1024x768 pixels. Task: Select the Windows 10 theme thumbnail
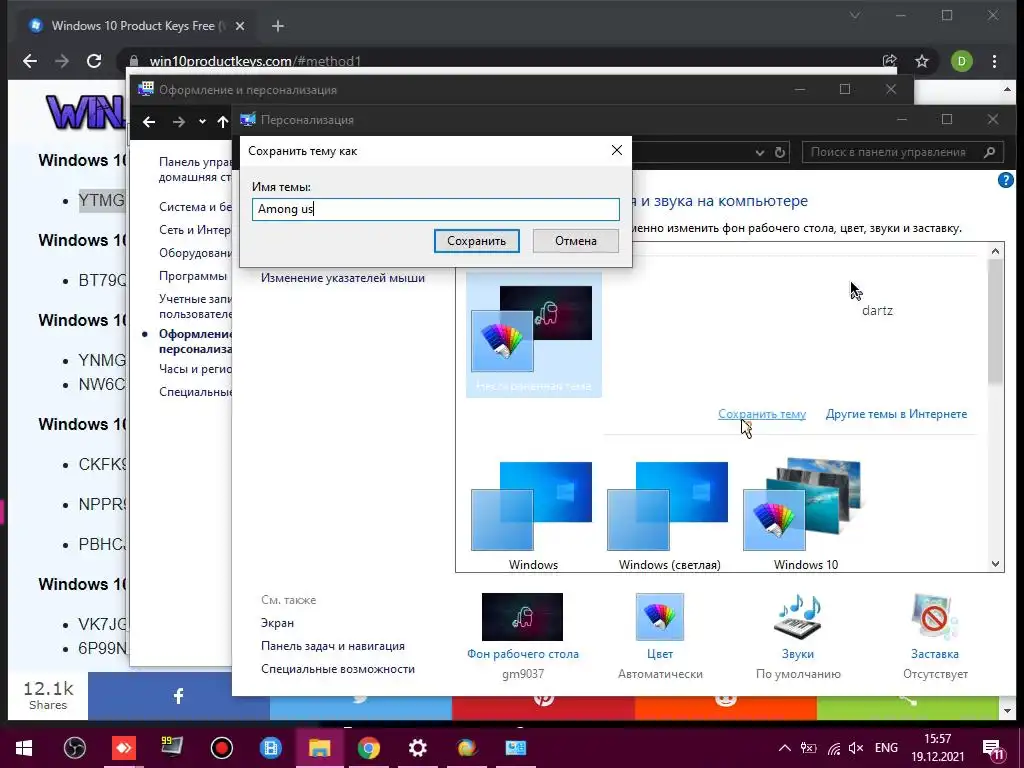(805, 516)
